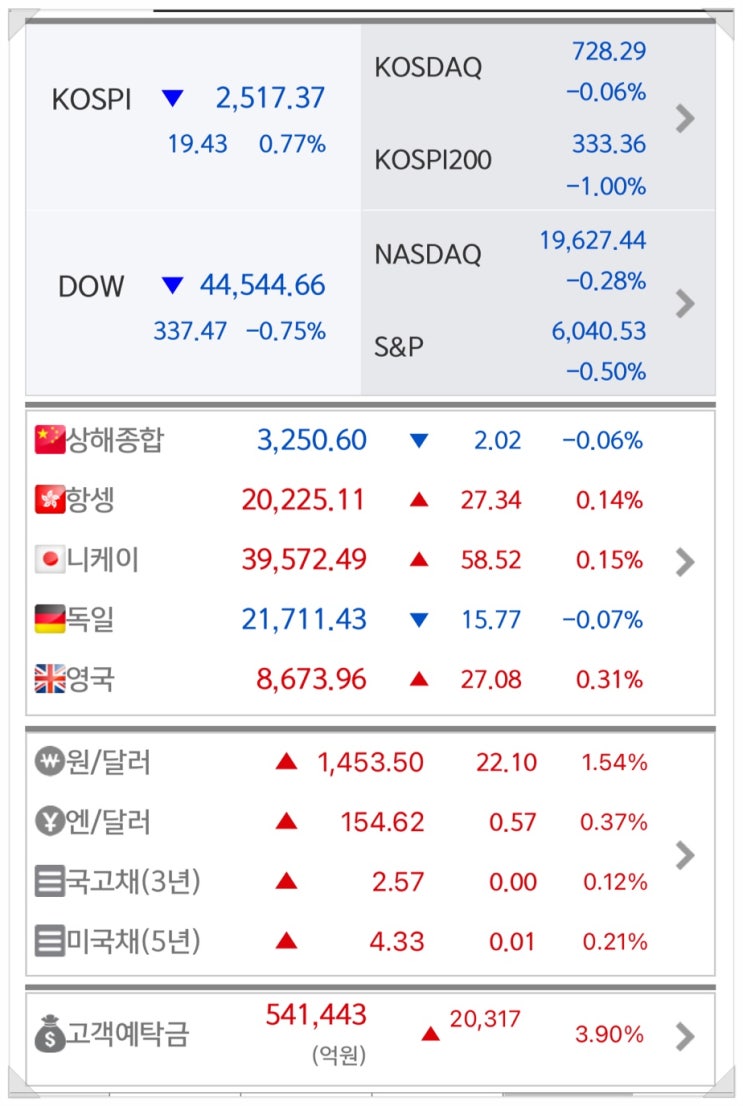Select the NASDAQ index label
The width and height of the screenshot is (743, 1106).
click(x=428, y=254)
